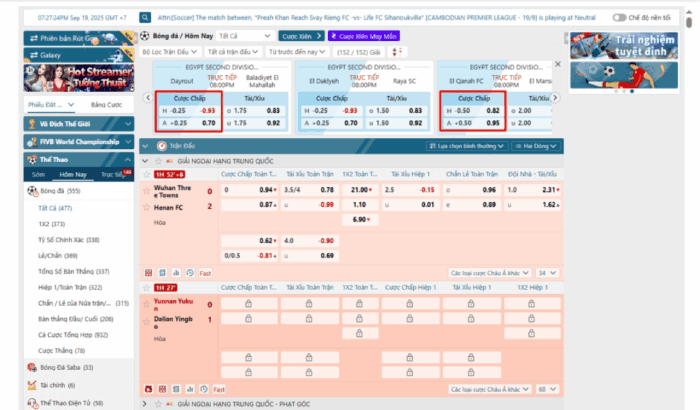Open the Wuhan match's Các loại cược Châu Á khác dropdown
Viewport: 700px width, 410px height.
(x=490, y=273)
